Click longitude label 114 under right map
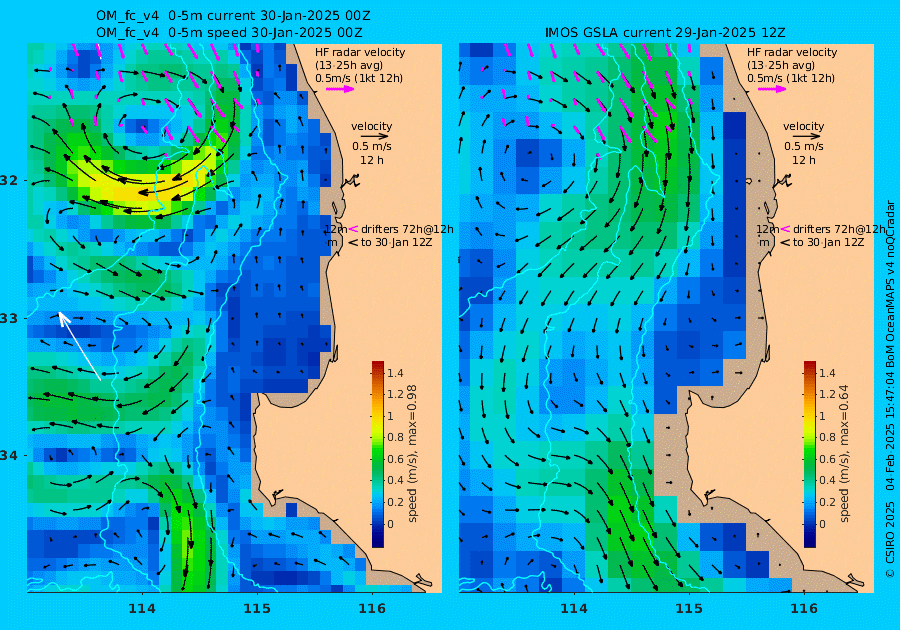This screenshot has width=900, height=630. click(573, 608)
